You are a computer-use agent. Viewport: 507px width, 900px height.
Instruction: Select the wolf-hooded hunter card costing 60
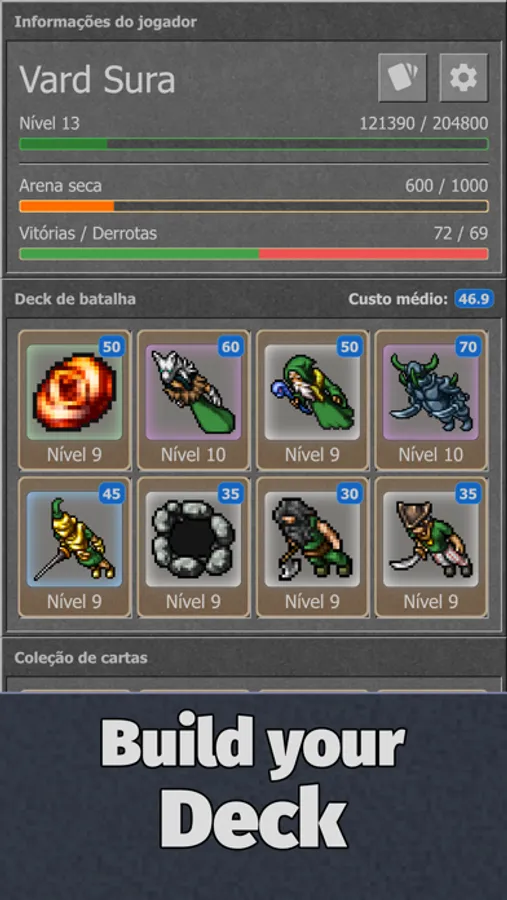pos(193,400)
